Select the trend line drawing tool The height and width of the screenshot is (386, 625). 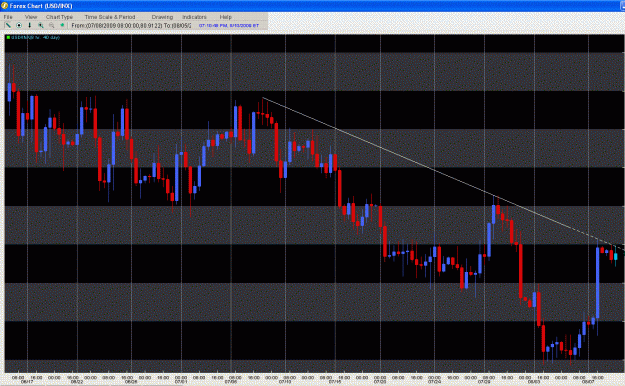pyautogui.click(x=8, y=25)
